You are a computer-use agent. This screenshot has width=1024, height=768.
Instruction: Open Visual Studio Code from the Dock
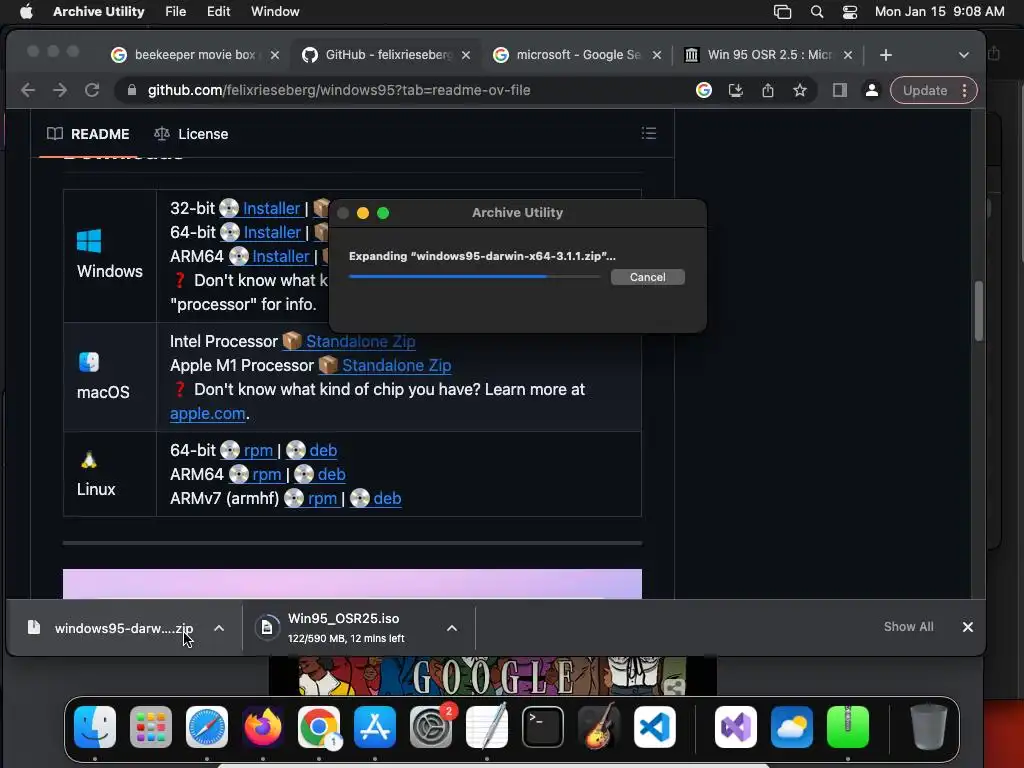(654, 727)
